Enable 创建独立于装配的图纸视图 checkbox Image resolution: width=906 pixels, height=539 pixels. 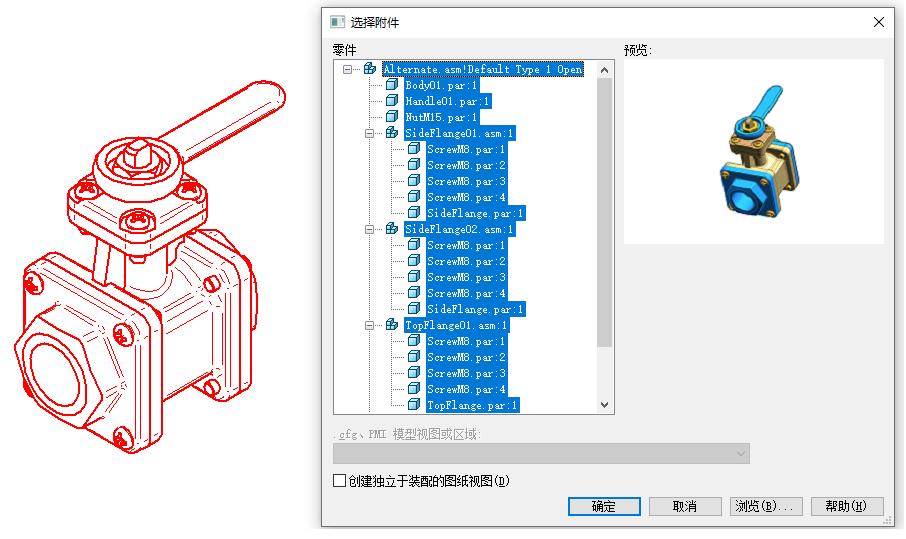pos(340,481)
